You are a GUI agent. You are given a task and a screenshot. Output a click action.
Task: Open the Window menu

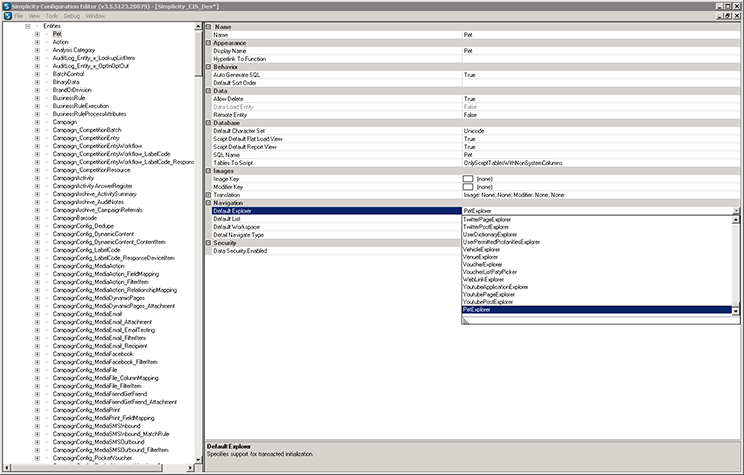tap(95, 16)
